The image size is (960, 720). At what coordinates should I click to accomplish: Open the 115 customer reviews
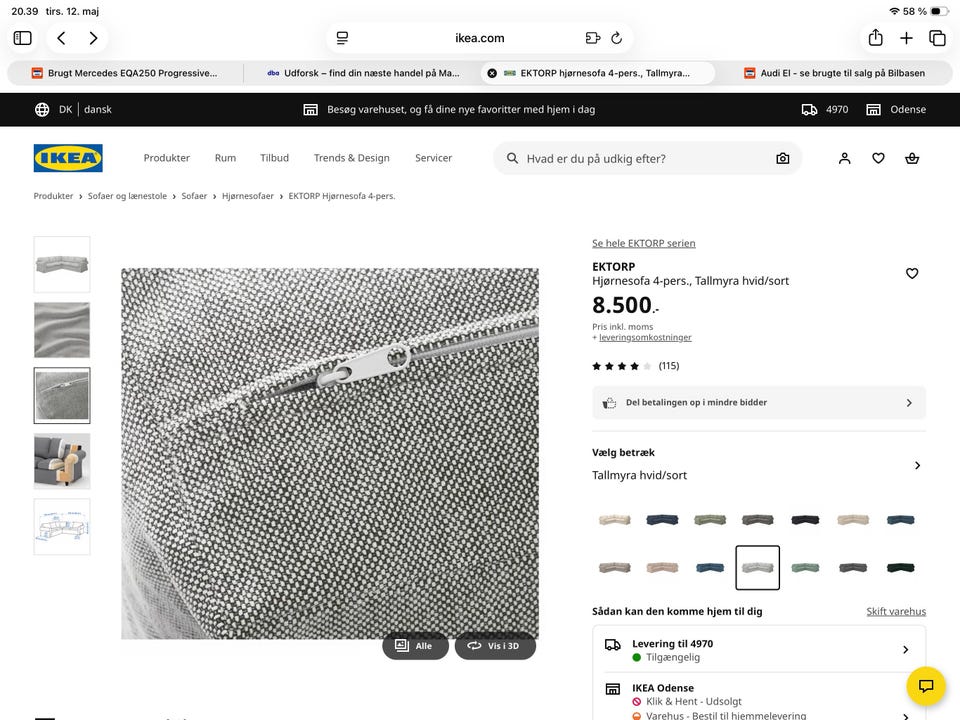tap(636, 366)
